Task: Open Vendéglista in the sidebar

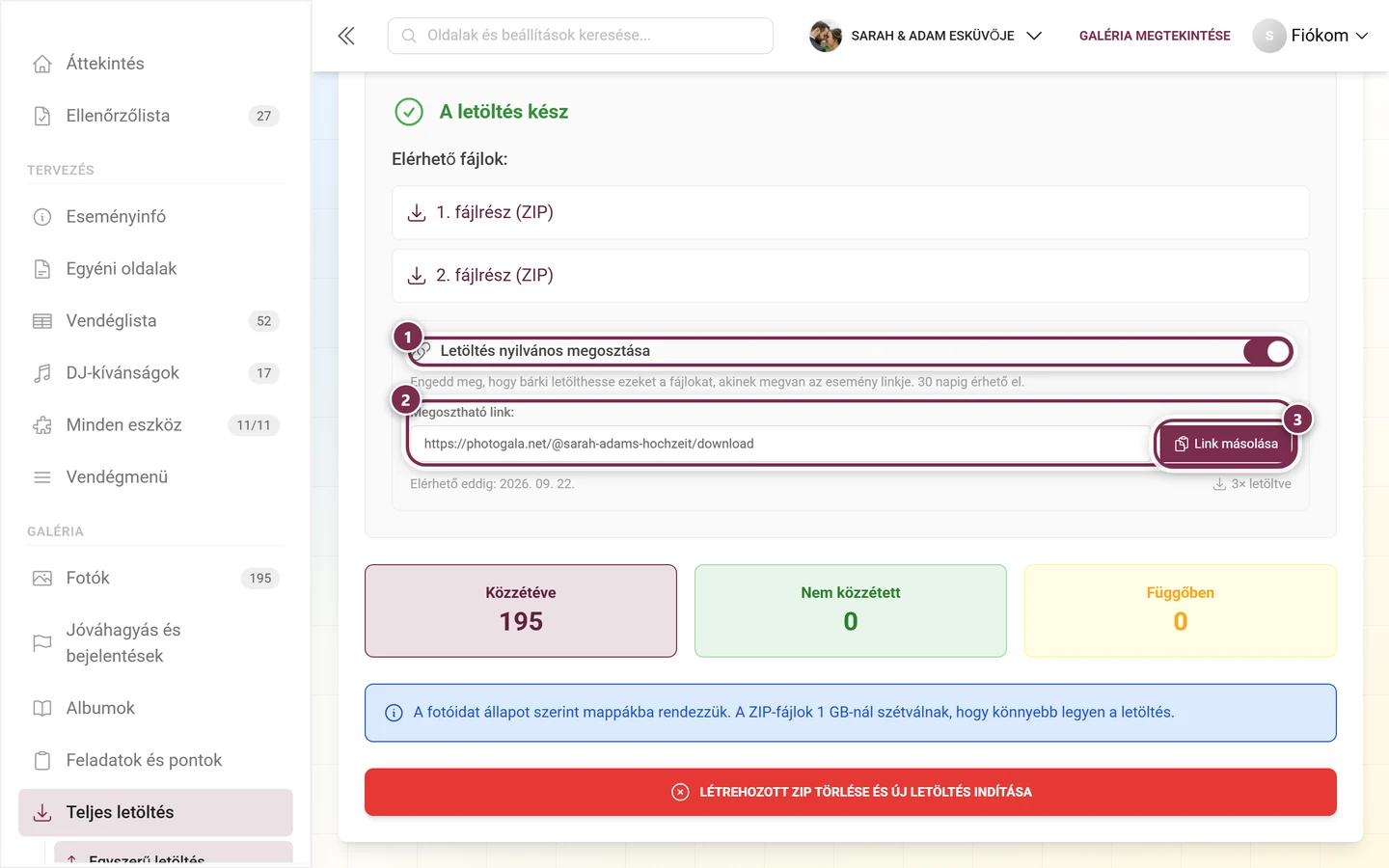Action: click(155, 321)
